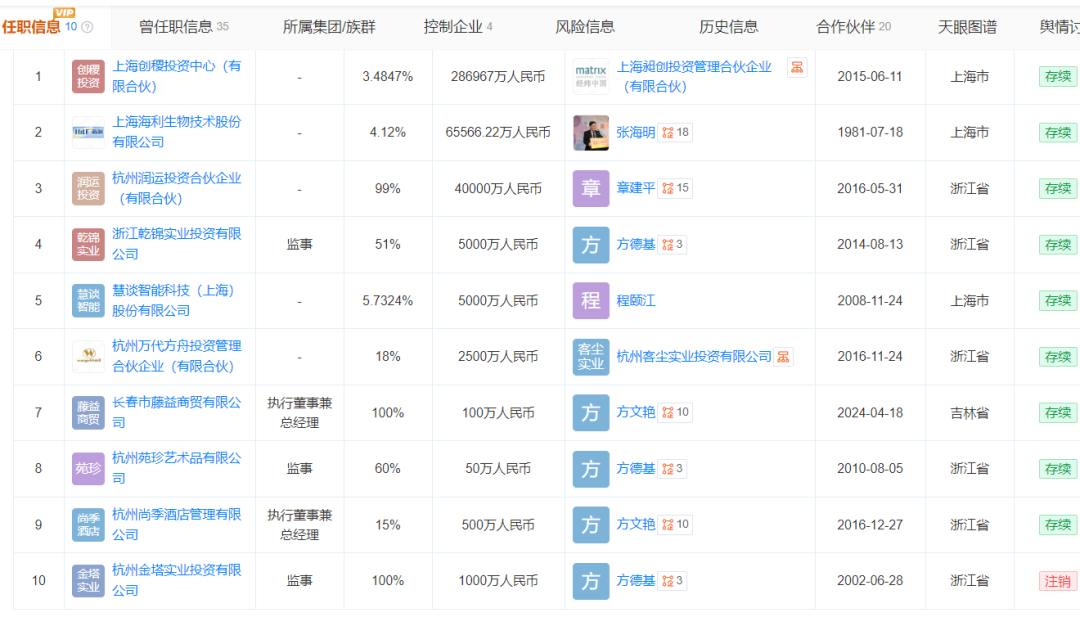This screenshot has width=1080, height=626.
Task: Click the 杭州润运投资合伙企业 link
Action: point(177,189)
